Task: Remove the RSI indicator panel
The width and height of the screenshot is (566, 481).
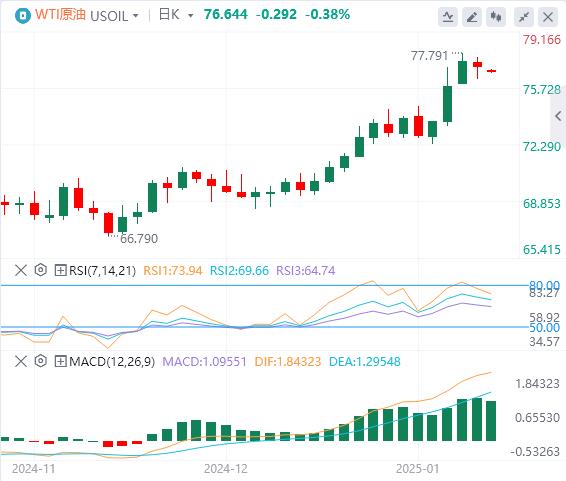Action: (x=21, y=270)
